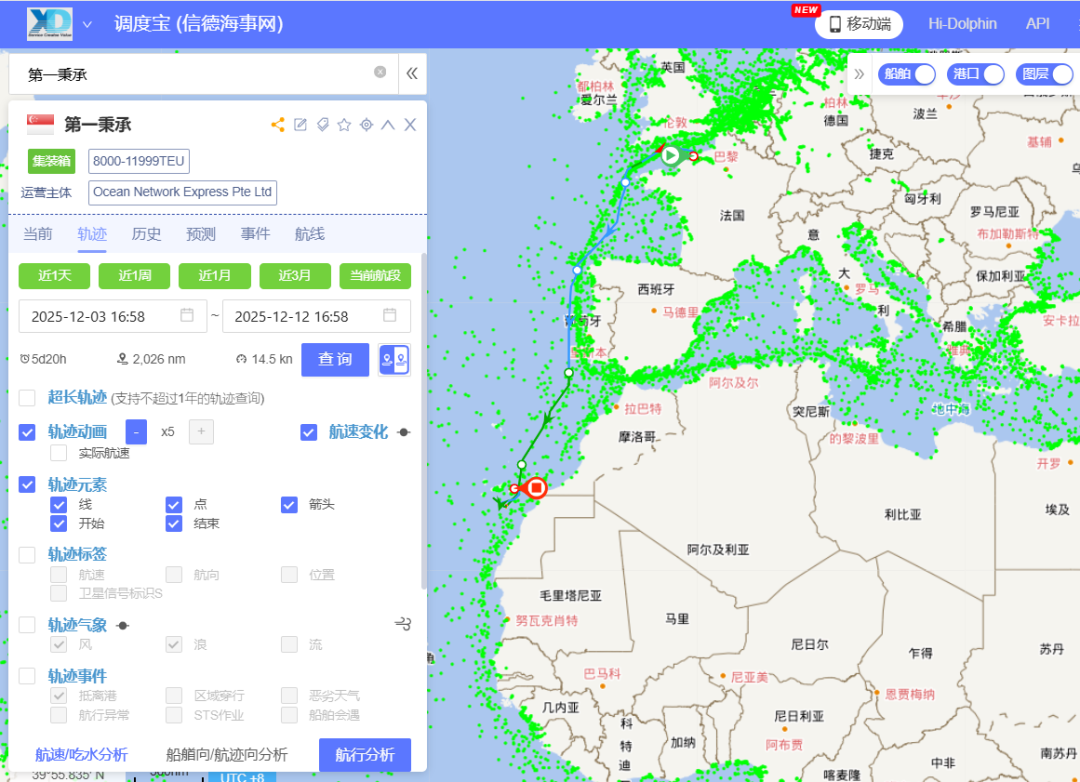
Task: Click the locate target icon in ship header
Action: pyautogui.click(x=366, y=125)
